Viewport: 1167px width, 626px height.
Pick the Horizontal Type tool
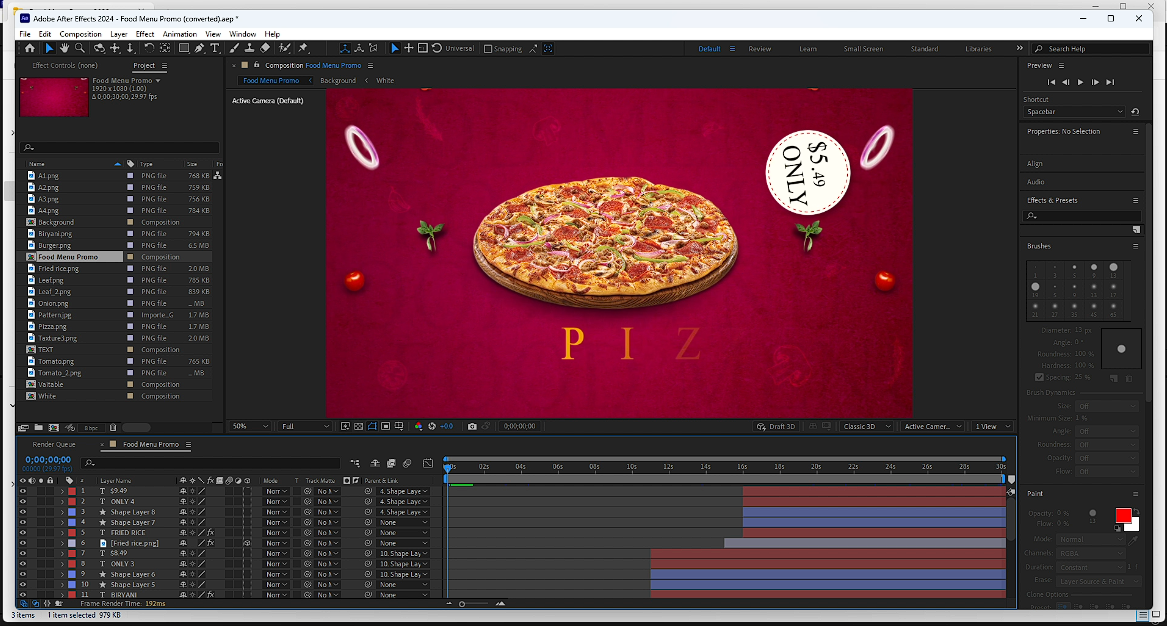click(x=215, y=48)
